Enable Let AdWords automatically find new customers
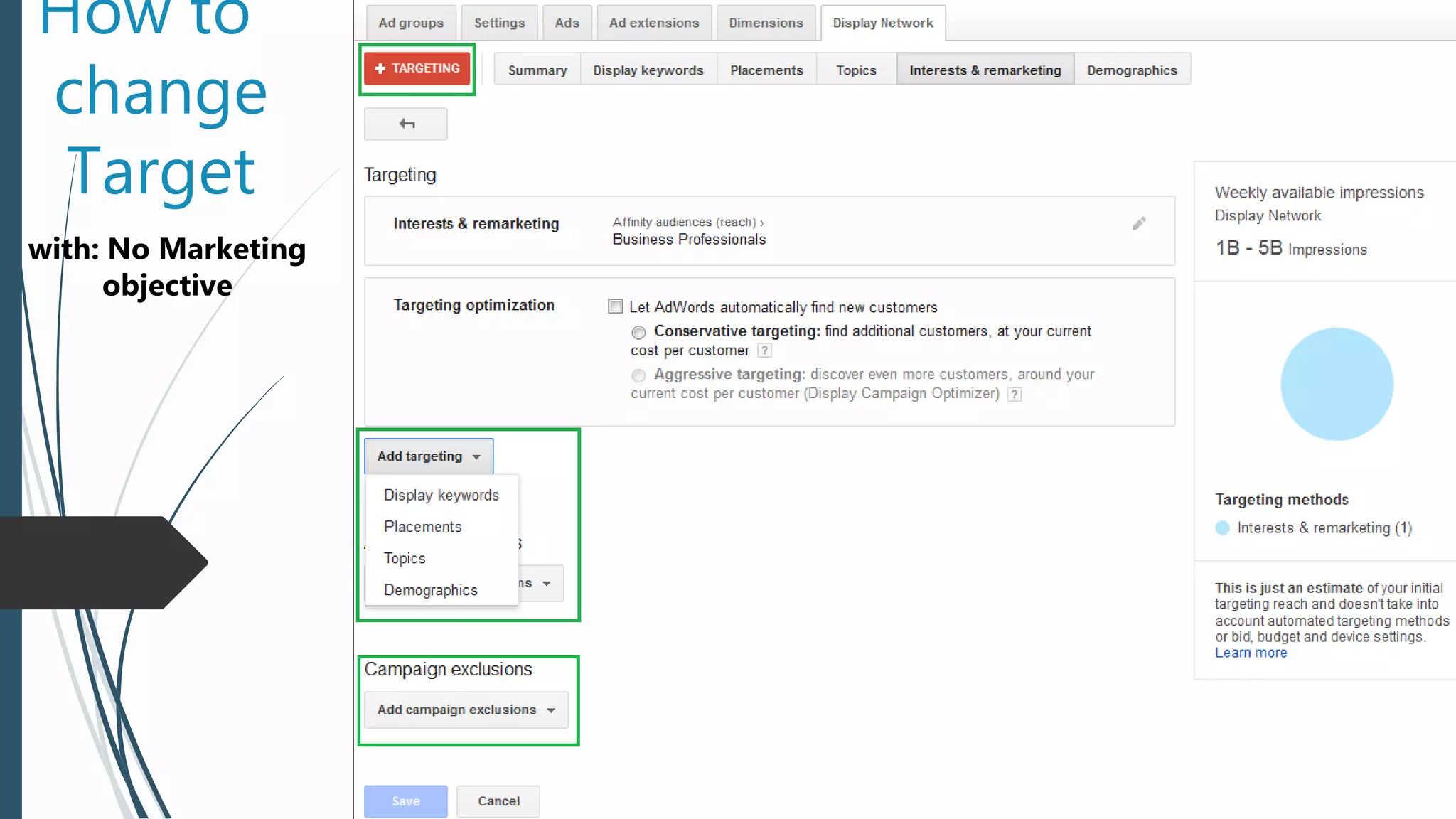Image resolution: width=1456 pixels, height=819 pixels. coord(616,306)
